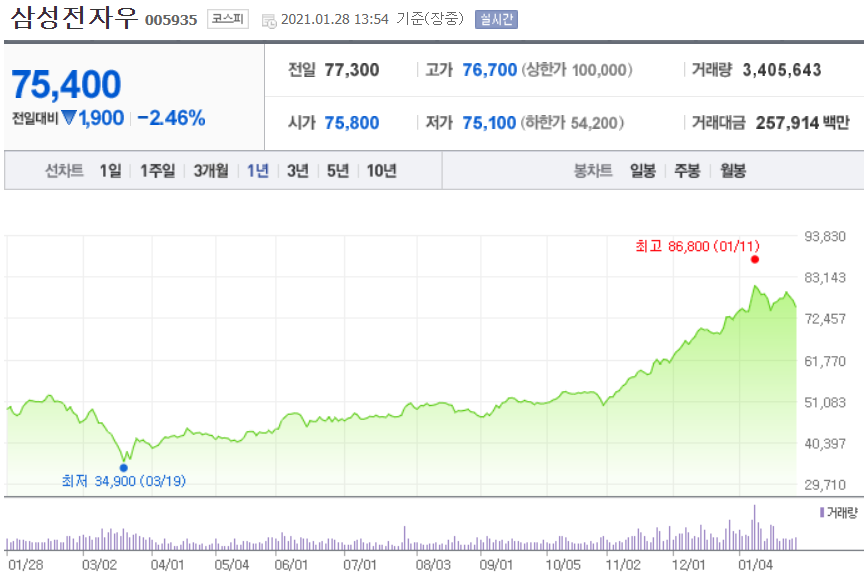Image resolution: width=864 pixels, height=580 pixels.
Task: Select the 1일 line chart period
Action: [x=110, y=171]
